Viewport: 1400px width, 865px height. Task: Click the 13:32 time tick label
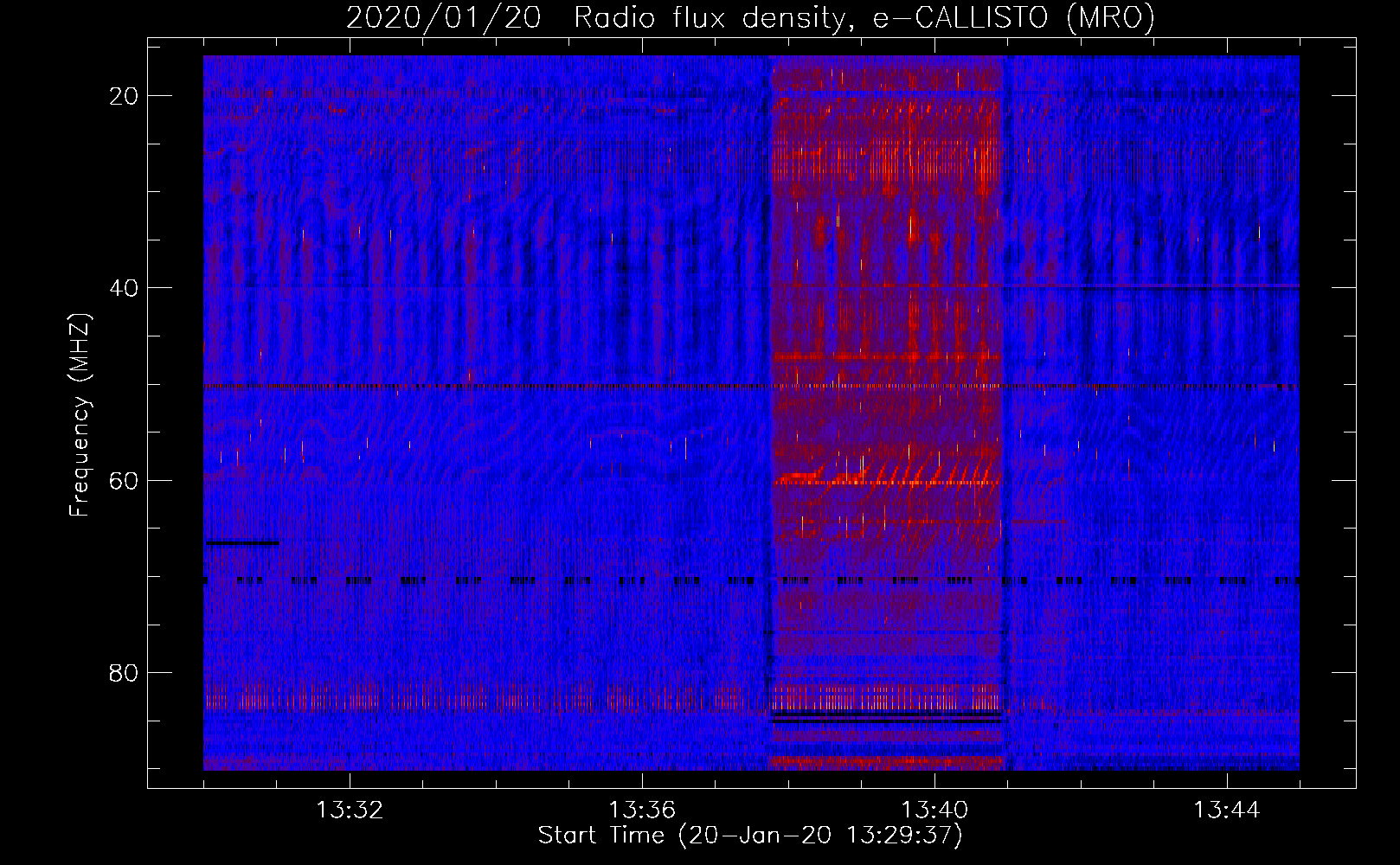tap(350, 811)
